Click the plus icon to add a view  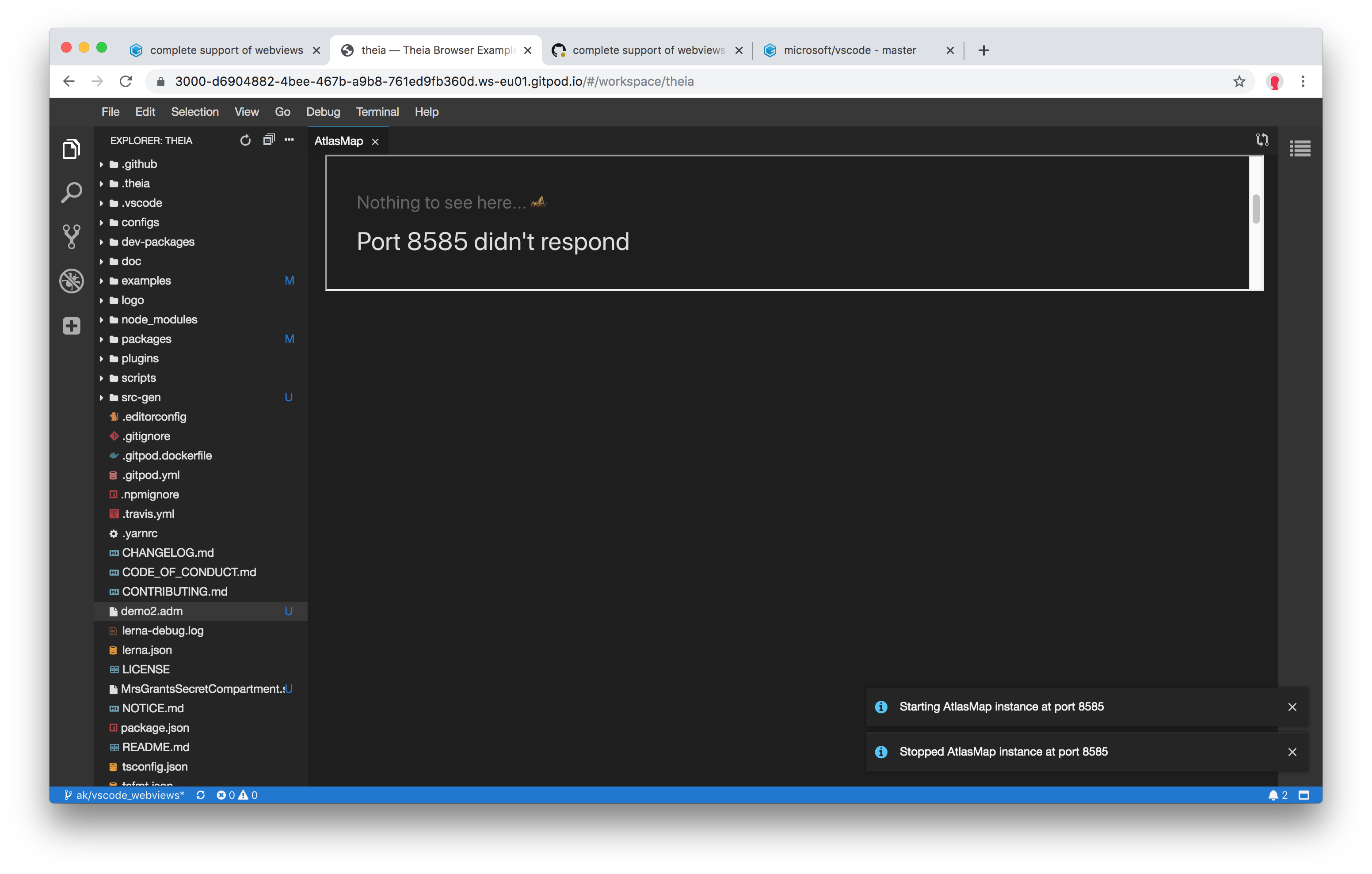click(71, 325)
